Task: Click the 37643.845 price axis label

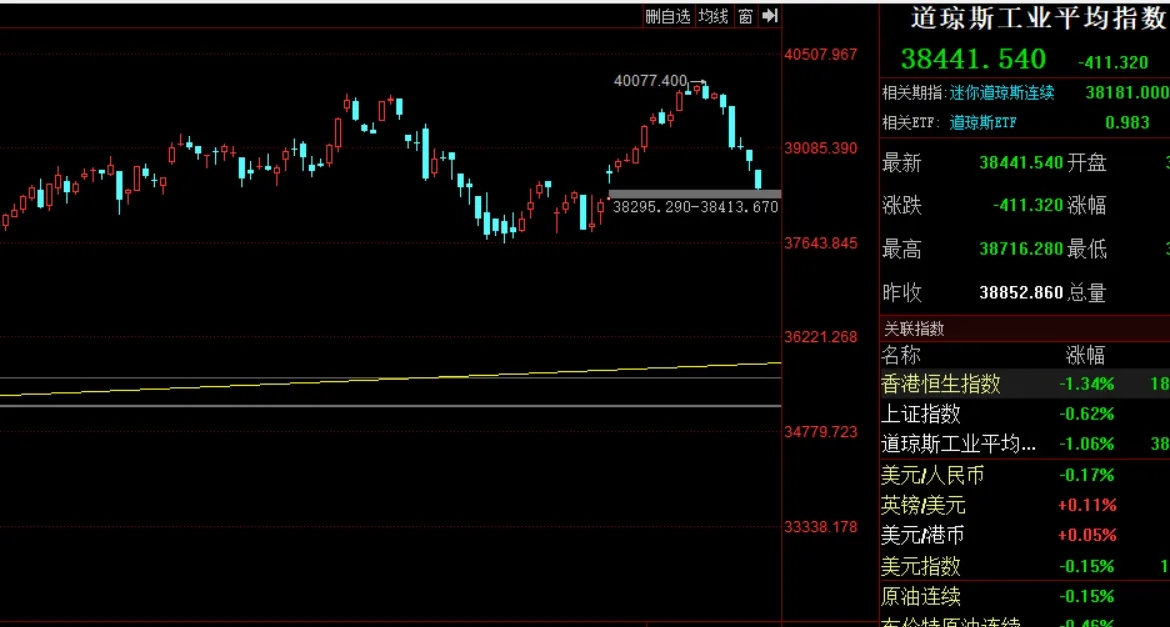Action: tap(821, 243)
